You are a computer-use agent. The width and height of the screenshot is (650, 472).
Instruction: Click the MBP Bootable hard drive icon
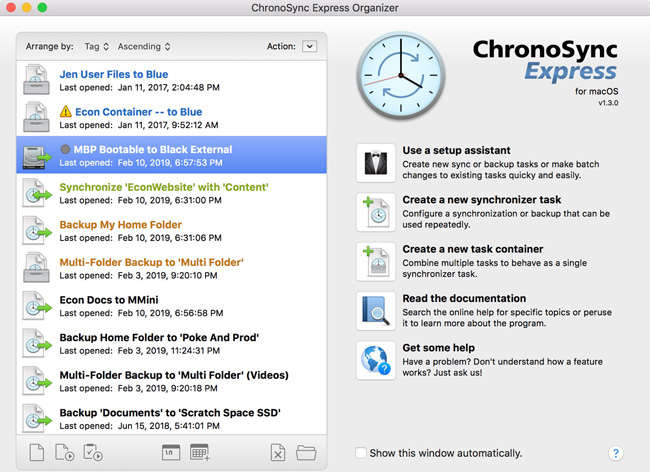coord(36,157)
